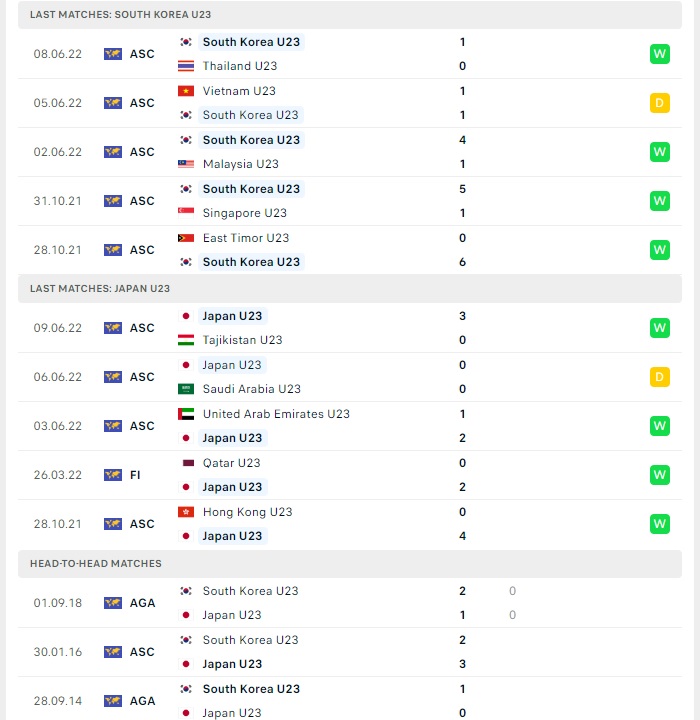Click the W badge for Thailand match
The image size is (700, 720).
click(x=660, y=54)
